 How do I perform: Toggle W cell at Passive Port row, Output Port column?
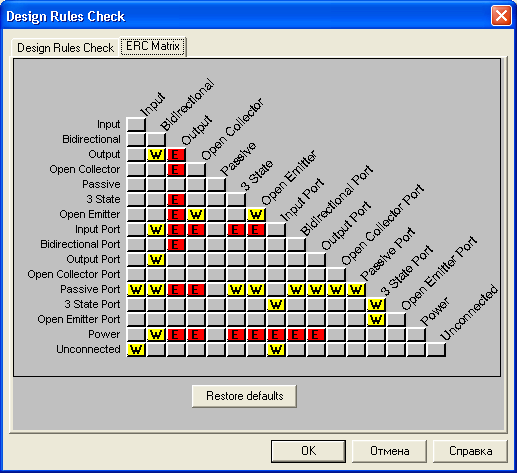click(316, 289)
